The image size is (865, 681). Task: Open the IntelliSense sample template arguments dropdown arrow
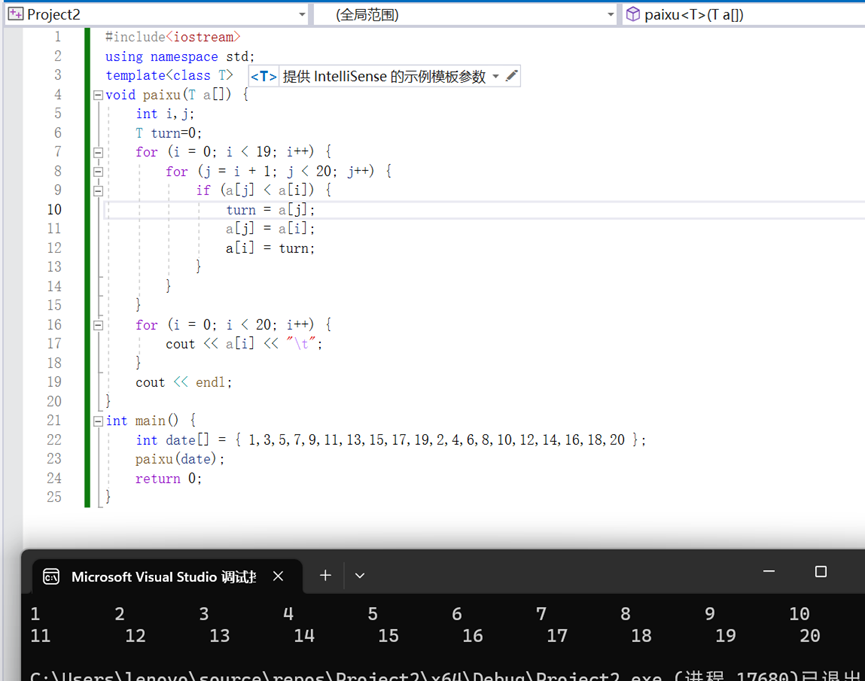tap(495, 76)
